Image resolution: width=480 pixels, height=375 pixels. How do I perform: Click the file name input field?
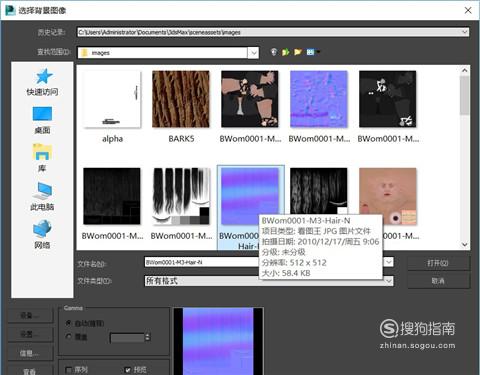[202, 262]
